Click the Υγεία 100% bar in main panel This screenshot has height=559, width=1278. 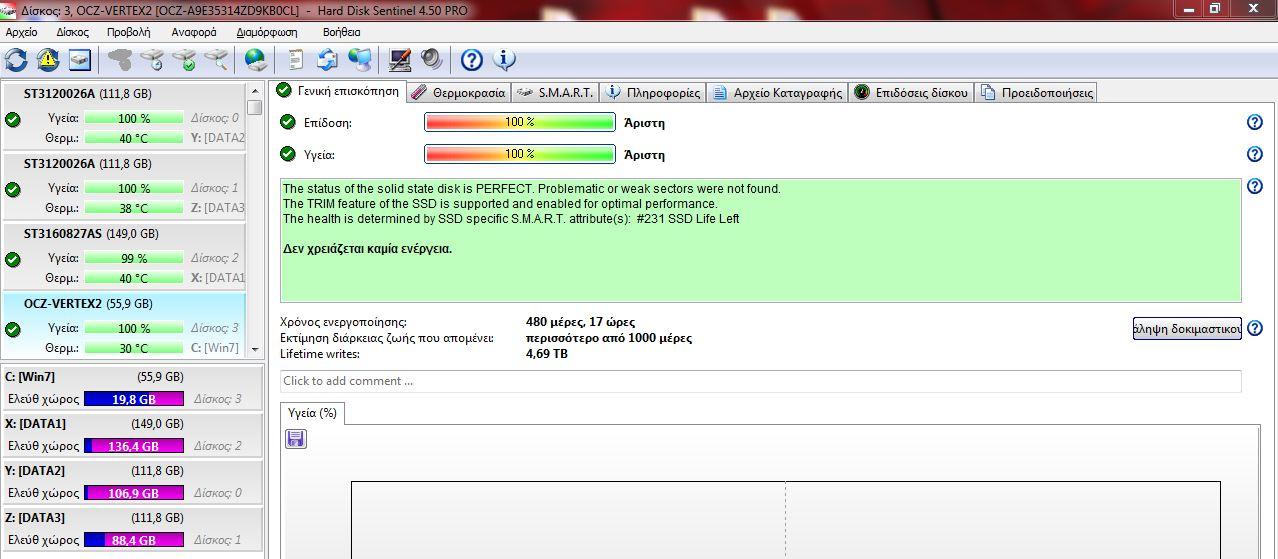[520, 154]
